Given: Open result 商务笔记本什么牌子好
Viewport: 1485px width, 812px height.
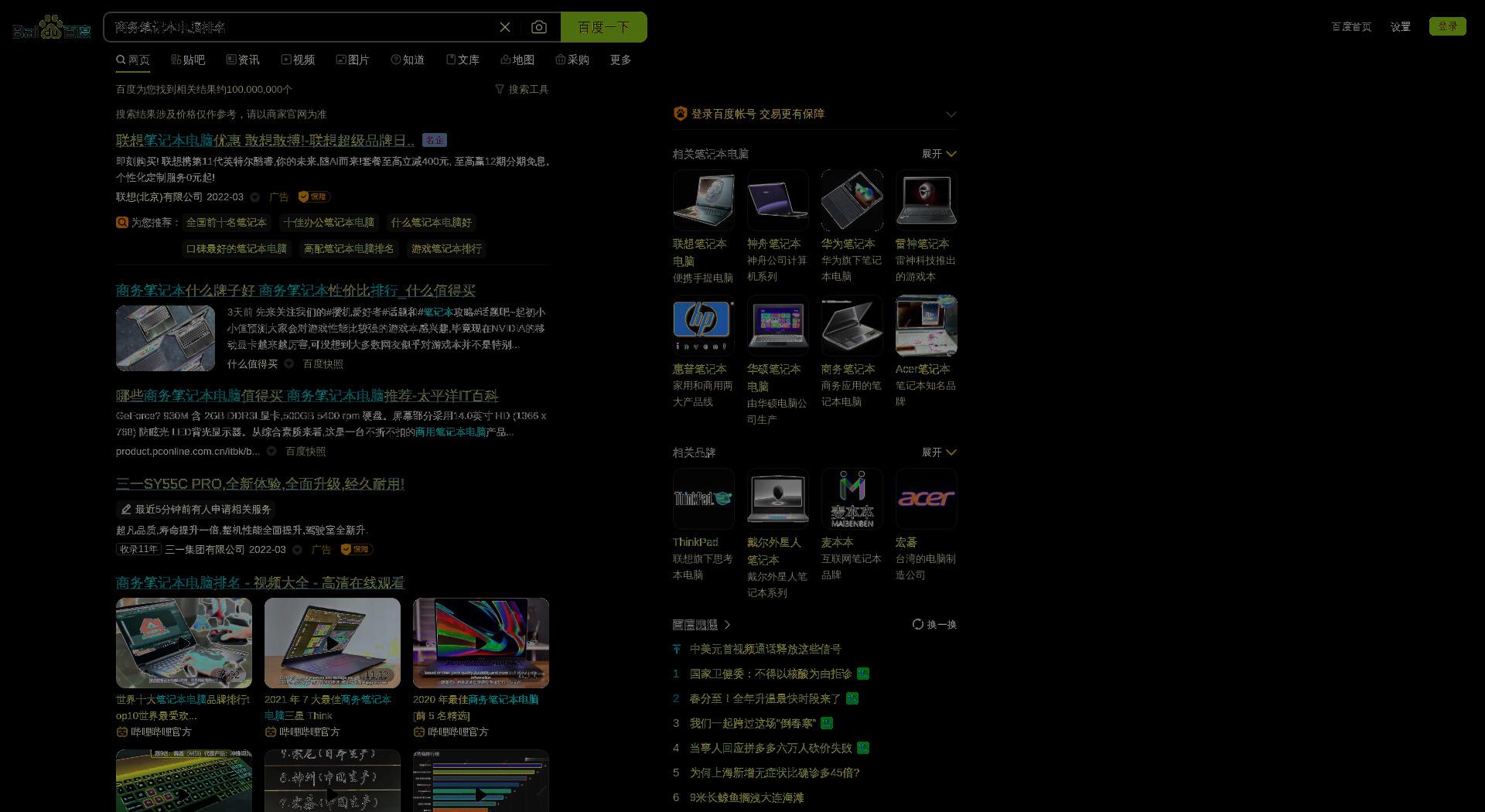Looking at the screenshot, I should (295, 290).
